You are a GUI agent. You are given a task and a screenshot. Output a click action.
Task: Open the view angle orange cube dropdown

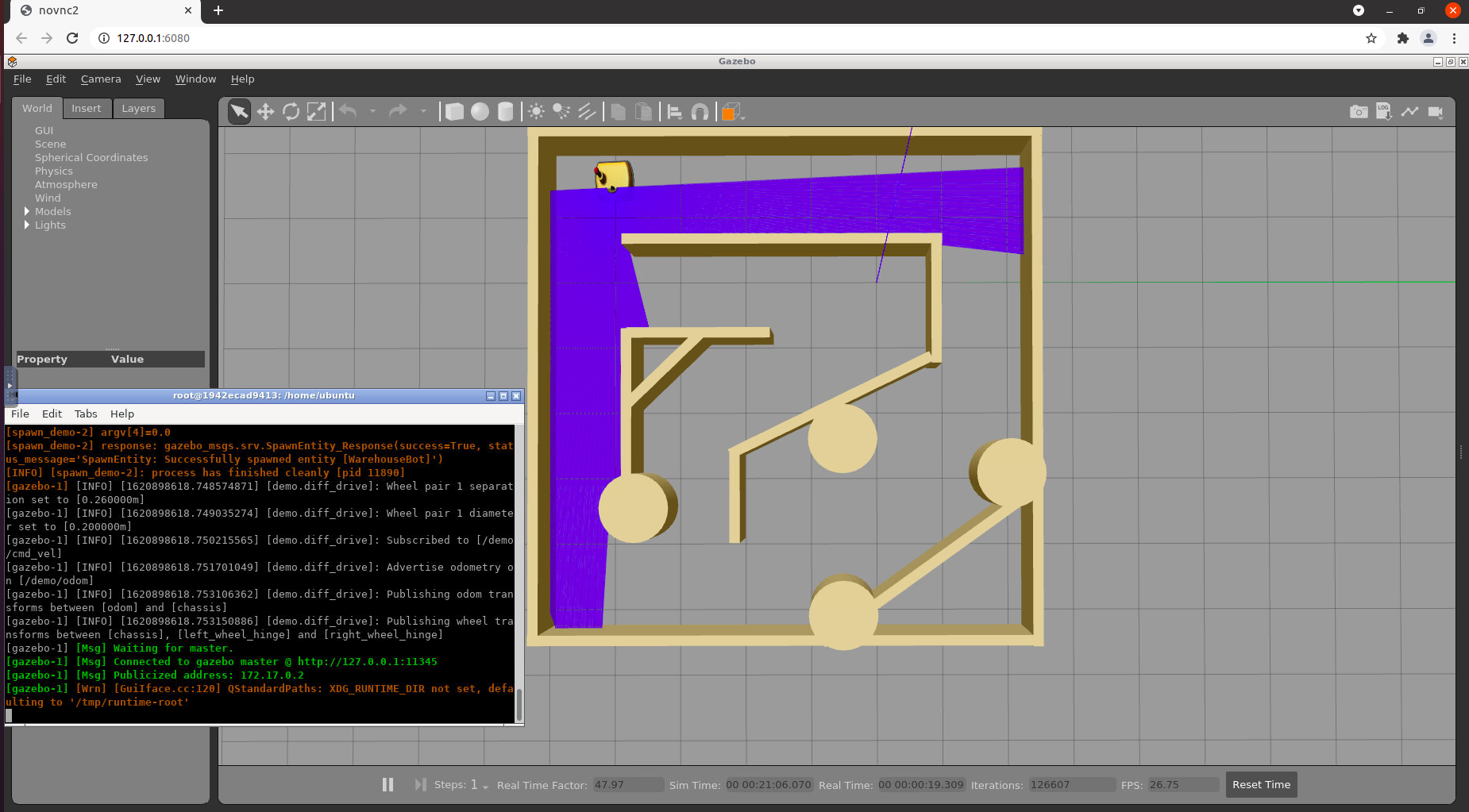[732, 112]
